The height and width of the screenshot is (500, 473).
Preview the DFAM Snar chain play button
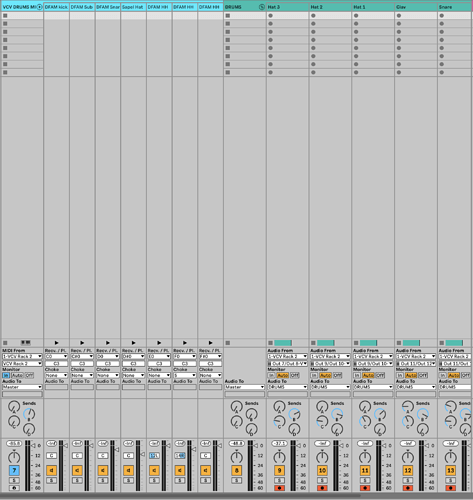pos(108,343)
